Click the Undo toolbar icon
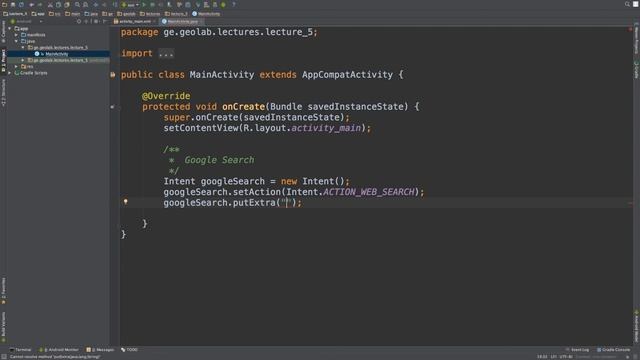This screenshot has height=360, width=640. 31,4
